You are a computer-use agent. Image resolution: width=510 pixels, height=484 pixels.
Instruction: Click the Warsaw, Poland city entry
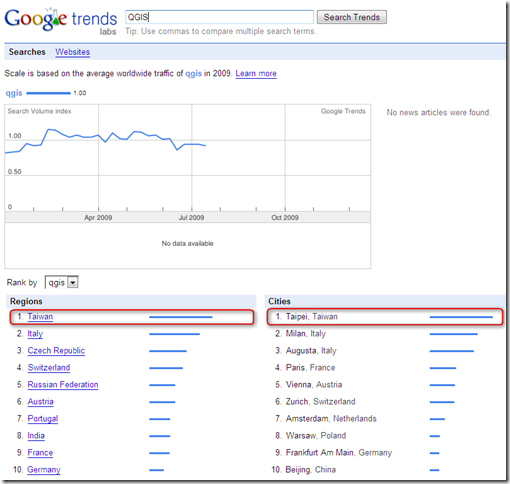[316, 436]
